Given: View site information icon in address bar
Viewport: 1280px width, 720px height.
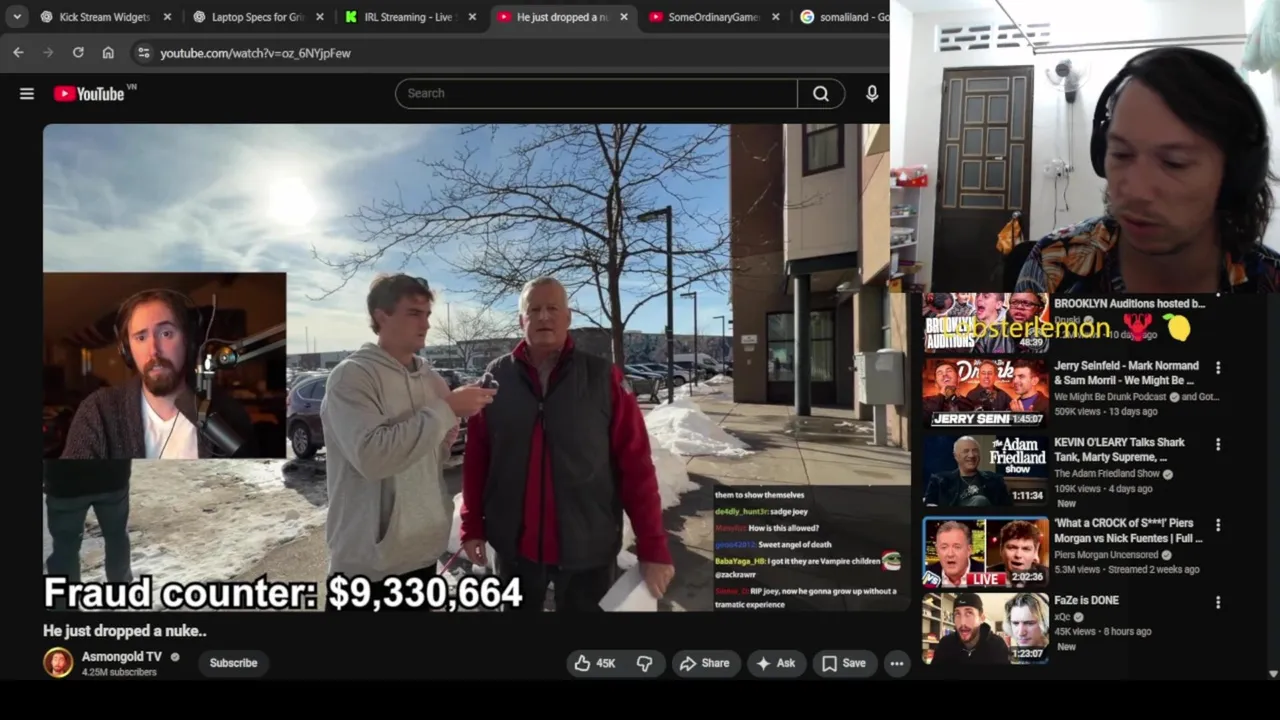Looking at the screenshot, I should pos(143,52).
